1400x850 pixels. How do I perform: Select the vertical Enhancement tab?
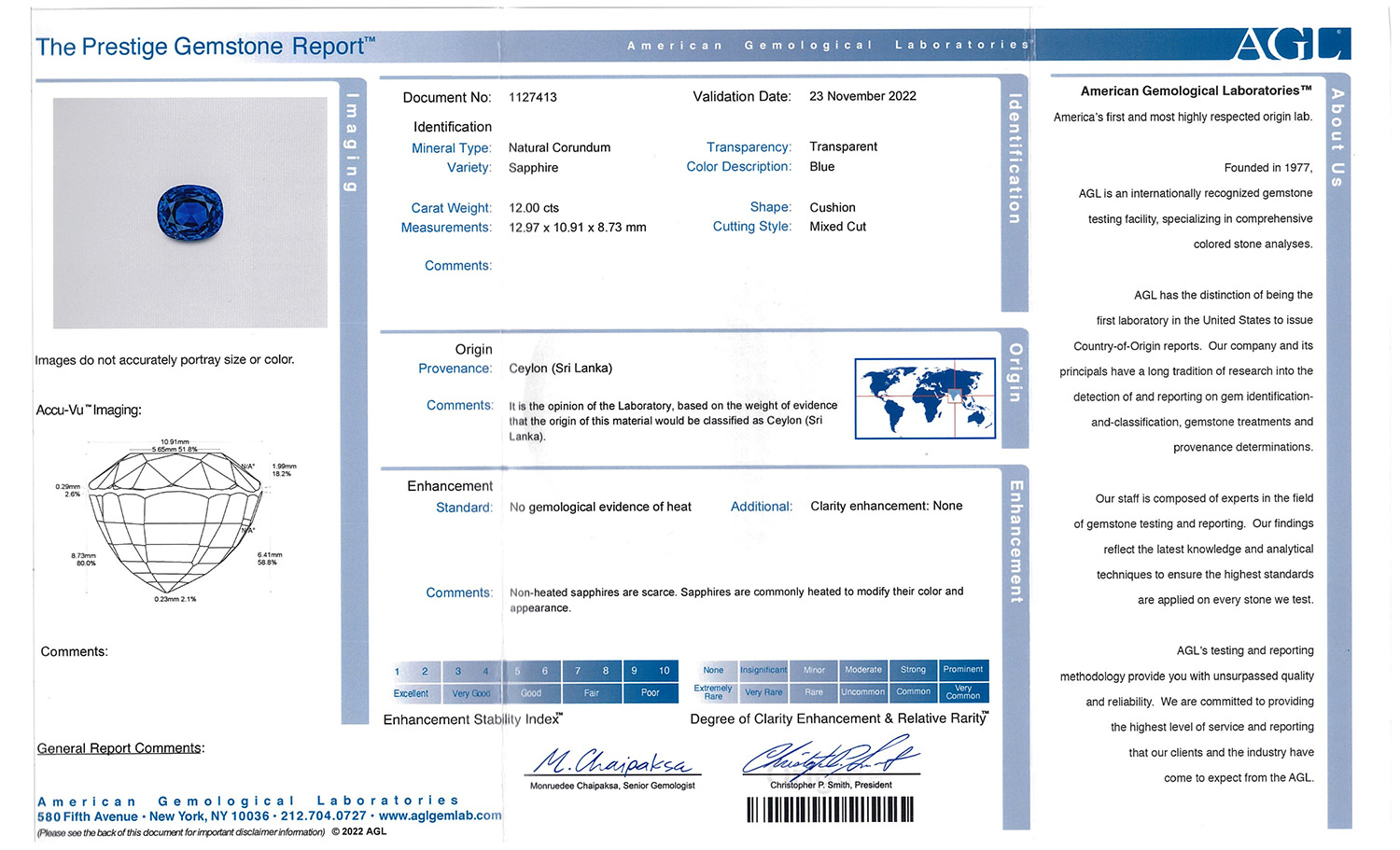(1016, 541)
